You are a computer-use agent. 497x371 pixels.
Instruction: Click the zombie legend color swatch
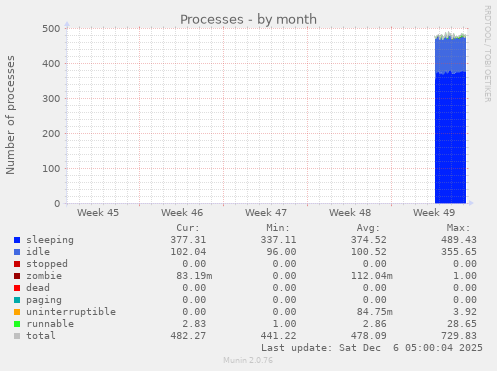coord(17,276)
